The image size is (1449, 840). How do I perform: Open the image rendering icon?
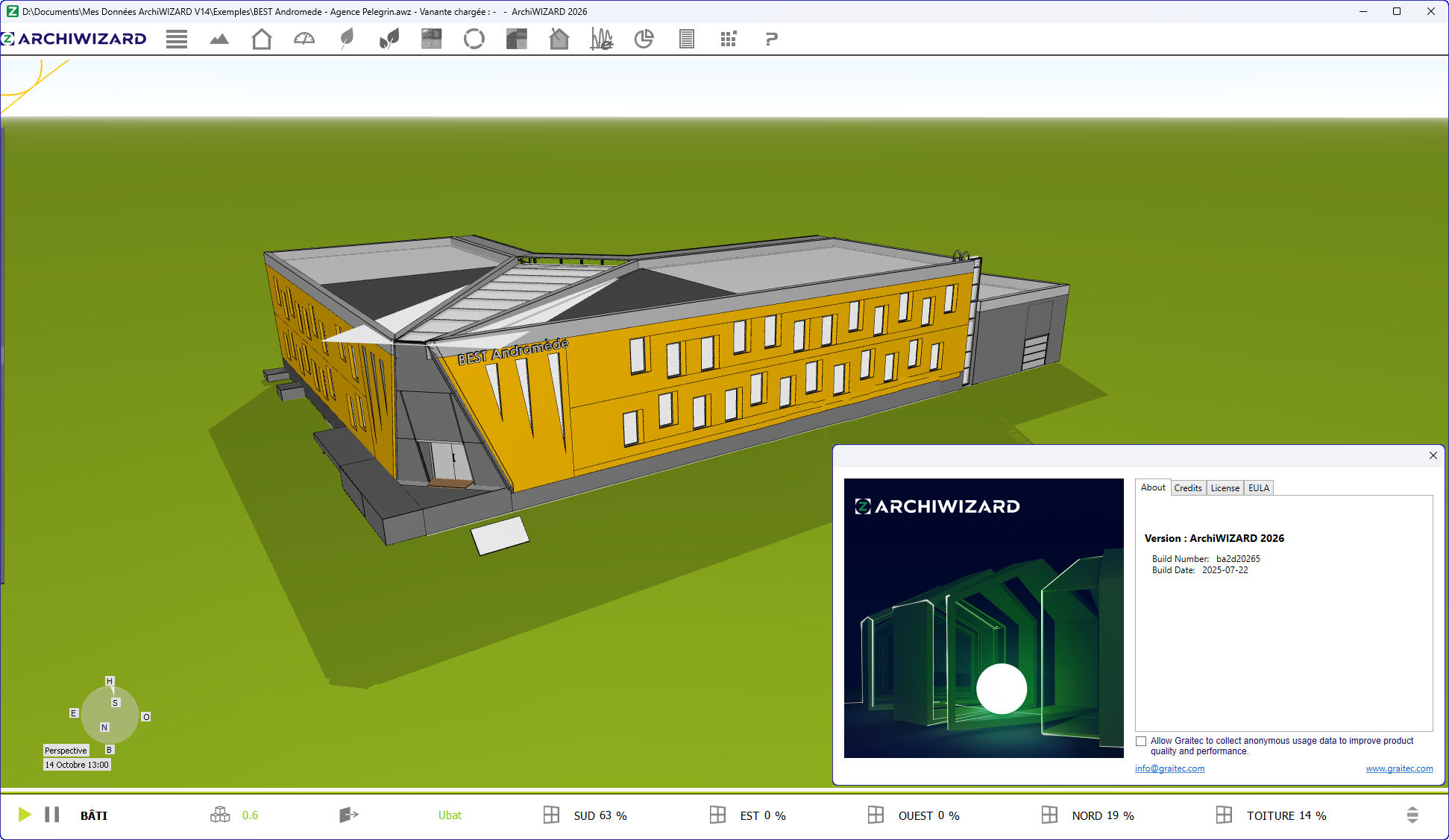432,39
